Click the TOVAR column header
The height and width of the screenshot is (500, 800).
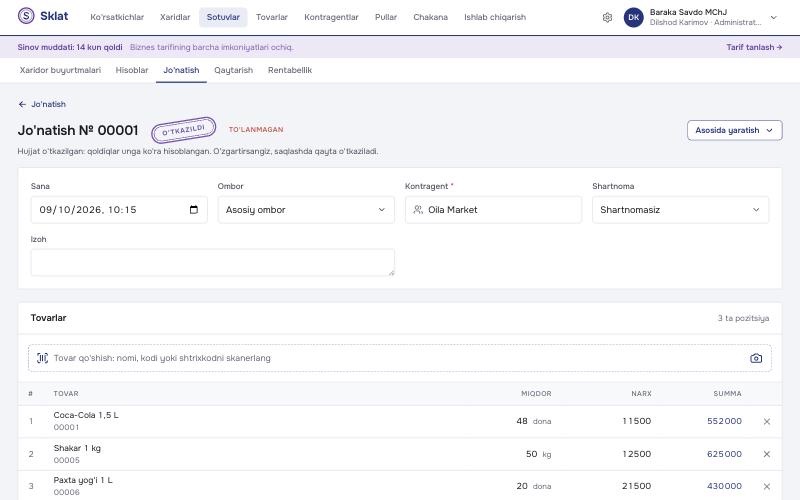(66, 393)
